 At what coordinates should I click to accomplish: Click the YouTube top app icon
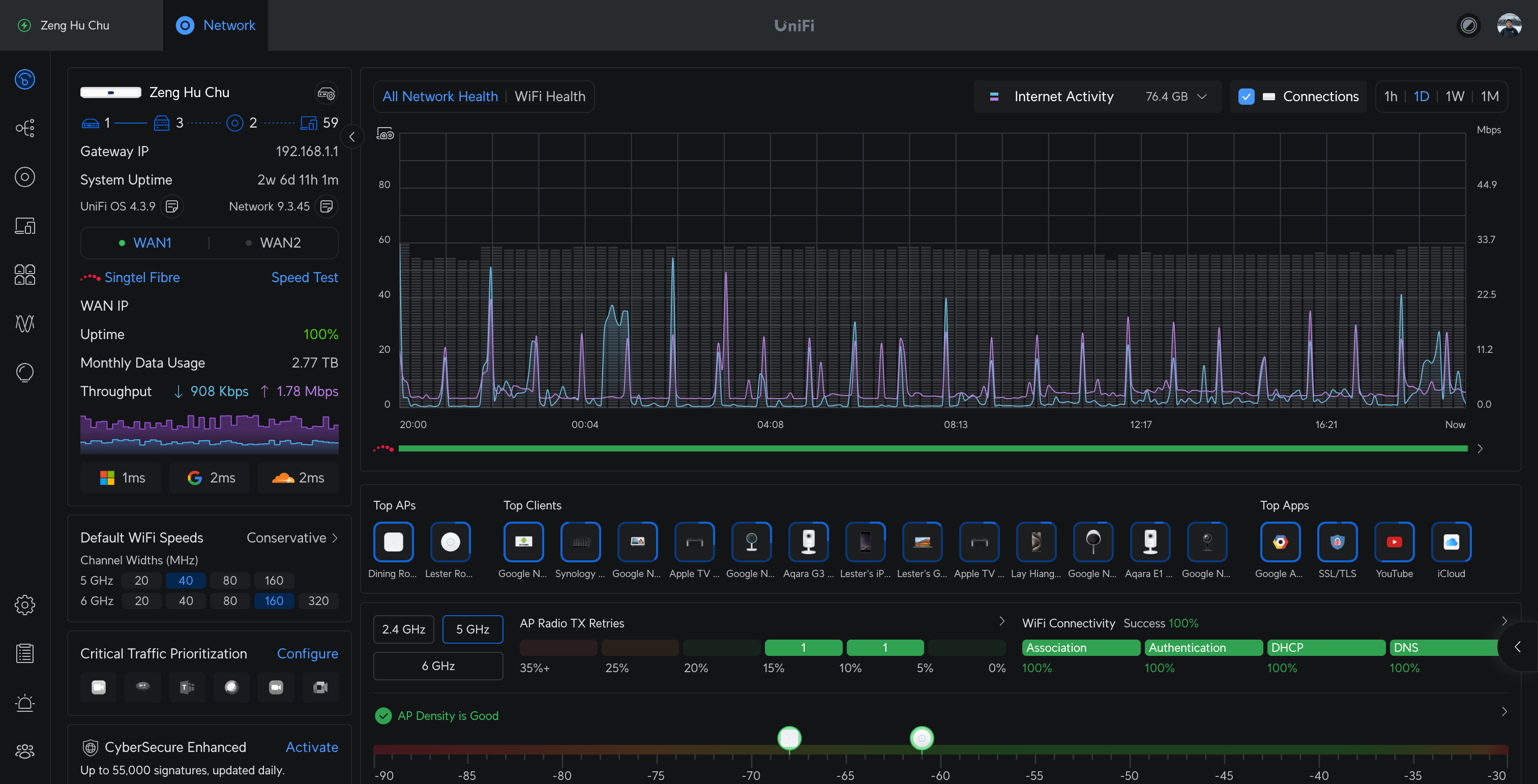click(1394, 542)
